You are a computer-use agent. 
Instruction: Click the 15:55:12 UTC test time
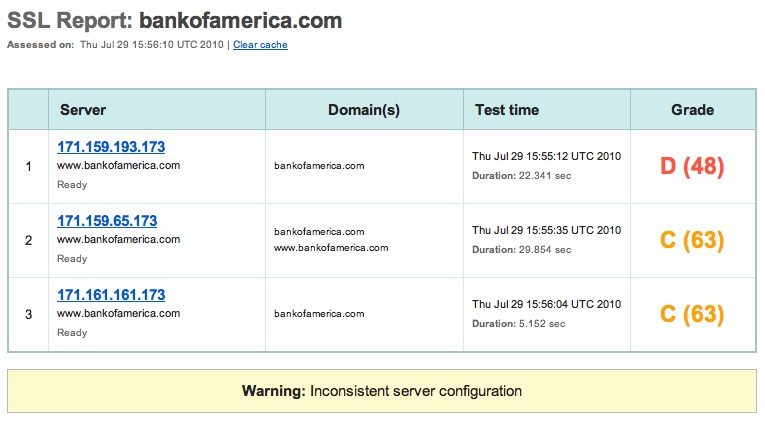click(x=547, y=157)
